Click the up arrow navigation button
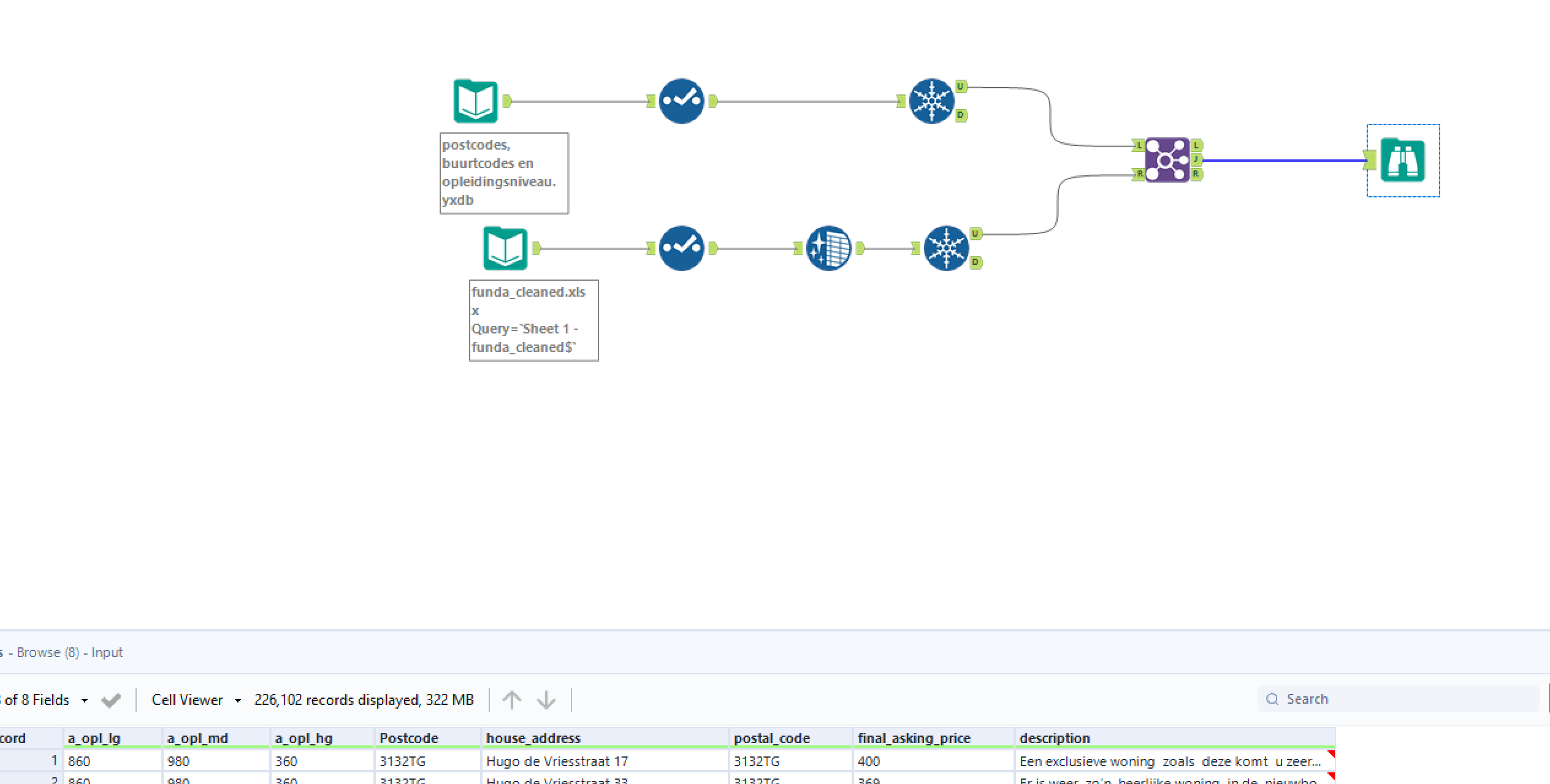Image resolution: width=1550 pixels, height=784 pixels. pyautogui.click(x=511, y=700)
